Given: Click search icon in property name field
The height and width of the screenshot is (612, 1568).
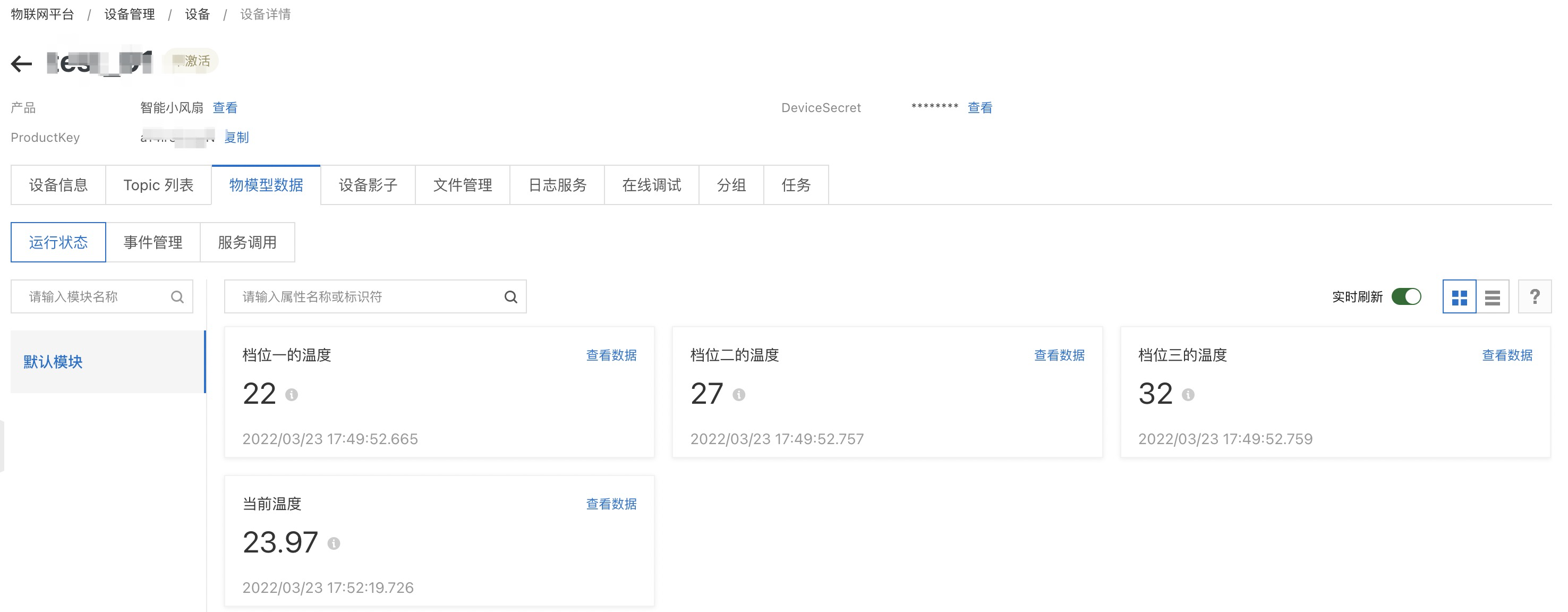Looking at the screenshot, I should (510, 296).
